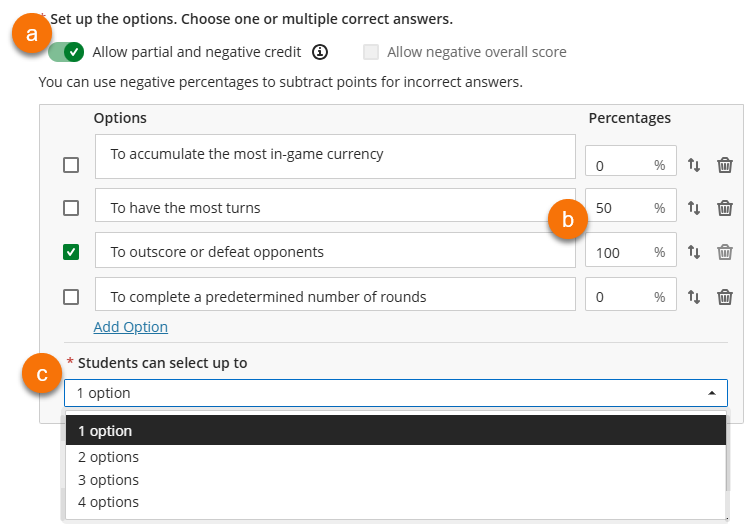Check 'To accumulate the most in-game currency' checkbox
751x528 pixels.
coord(71,165)
